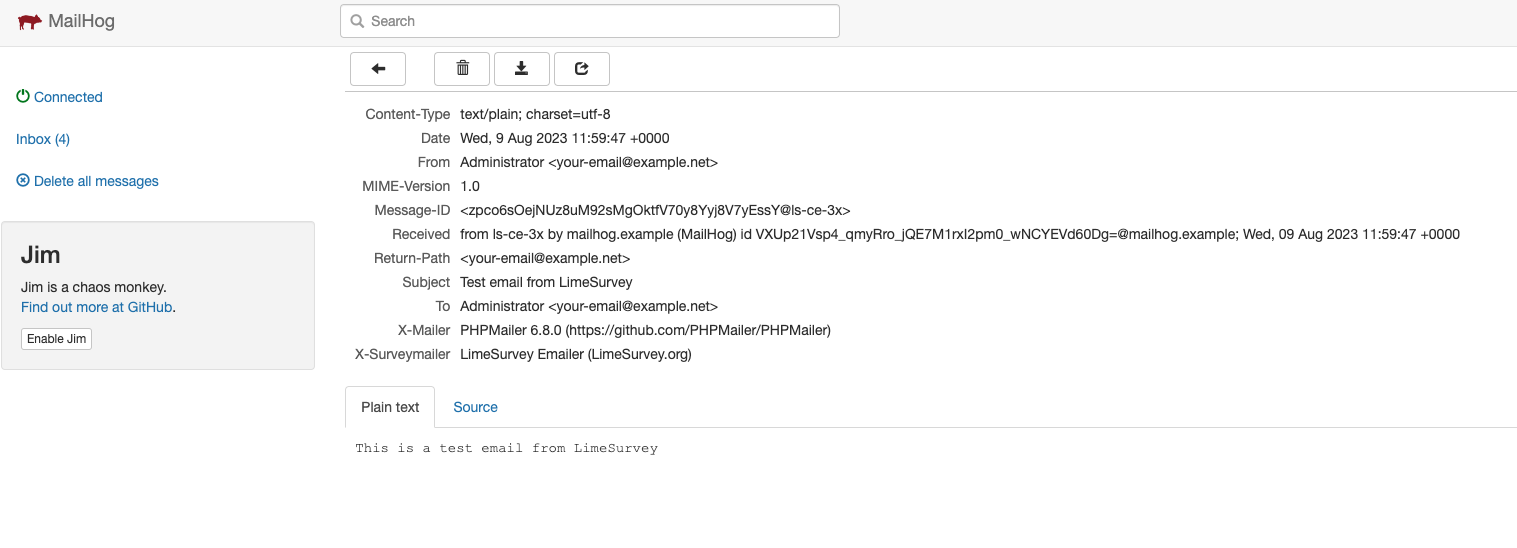The height and width of the screenshot is (548, 1517).
Task: Open the Find out more at GitHub link
Action: tap(97, 307)
